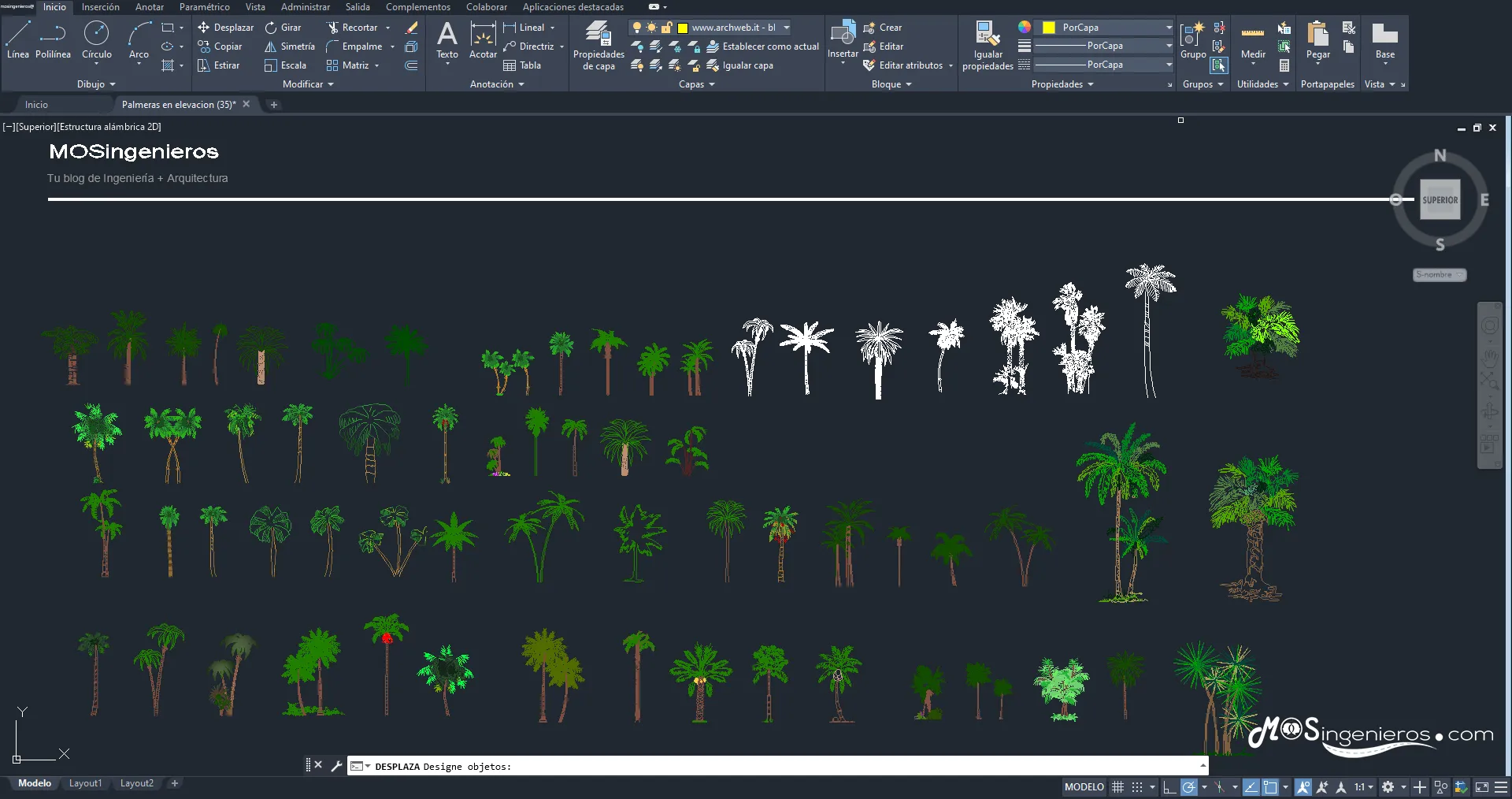Open the PorCapa color dropdown
This screenshot has height=799, width=1512.
[x=1168, y=28]
